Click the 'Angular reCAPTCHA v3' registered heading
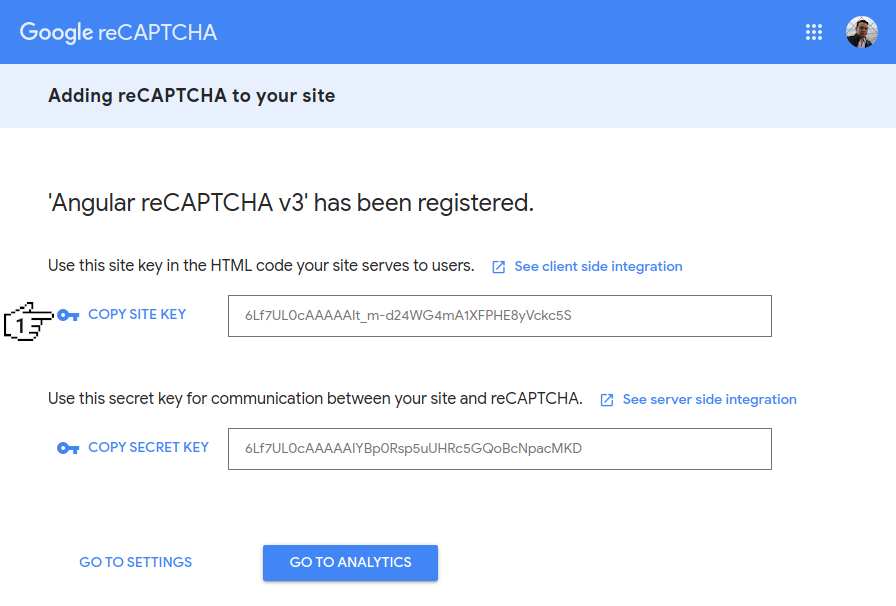 [290, 203]
